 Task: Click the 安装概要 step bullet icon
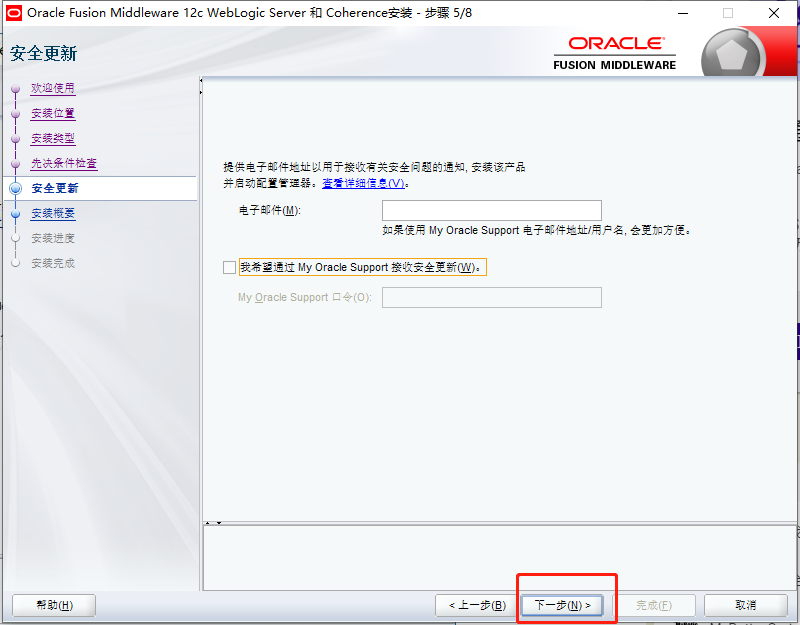(16, 213)
